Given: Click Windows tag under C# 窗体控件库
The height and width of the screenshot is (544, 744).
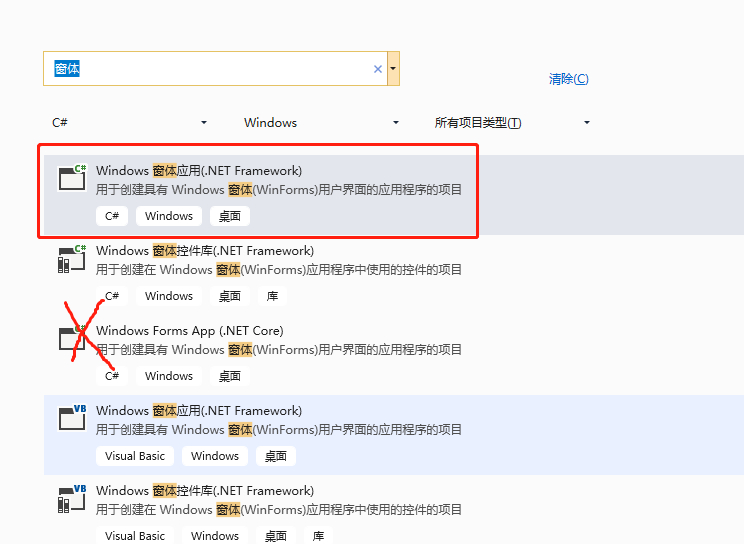Looking at the screenshot, I should tap(169, 296).
